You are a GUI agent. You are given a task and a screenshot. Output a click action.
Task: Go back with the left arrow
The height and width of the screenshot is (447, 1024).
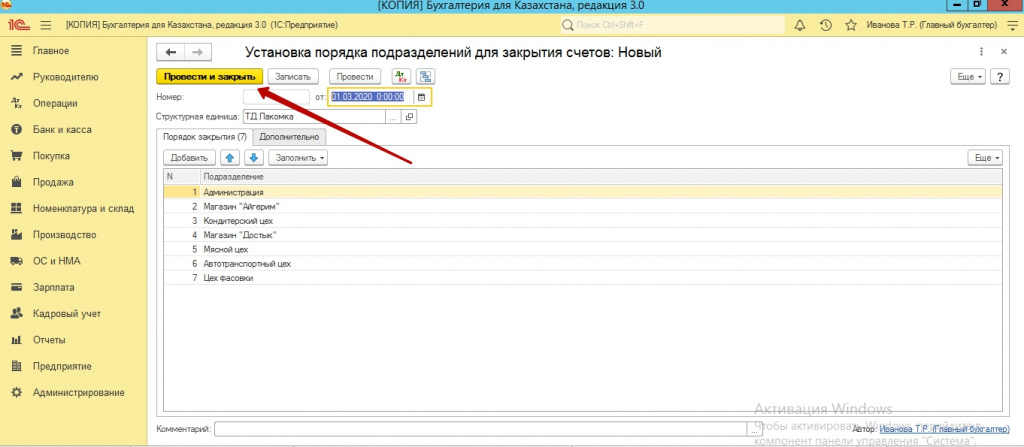tap(171, 52)
